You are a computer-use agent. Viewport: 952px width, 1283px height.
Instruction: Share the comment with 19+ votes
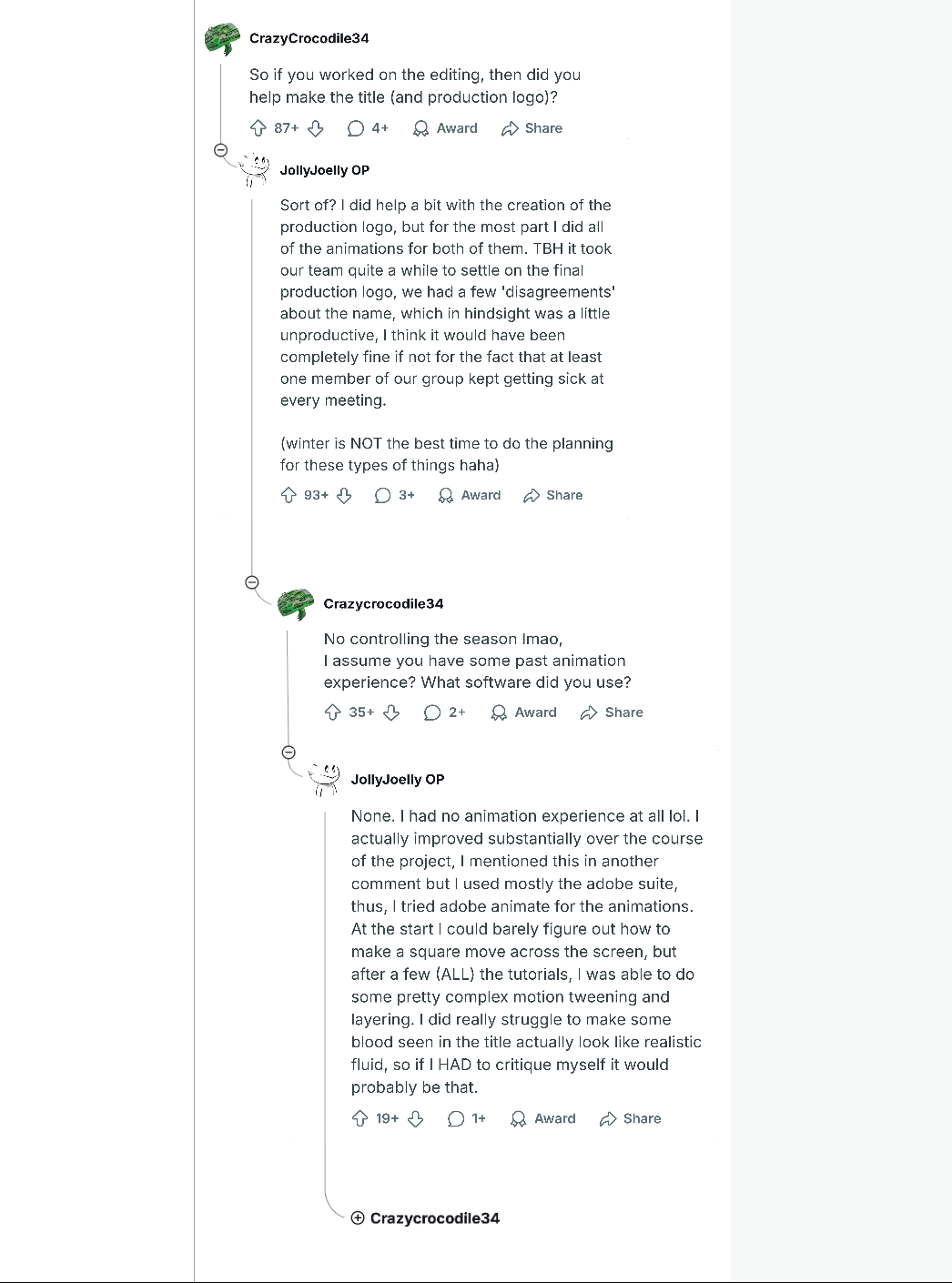tap(630, 1118)
